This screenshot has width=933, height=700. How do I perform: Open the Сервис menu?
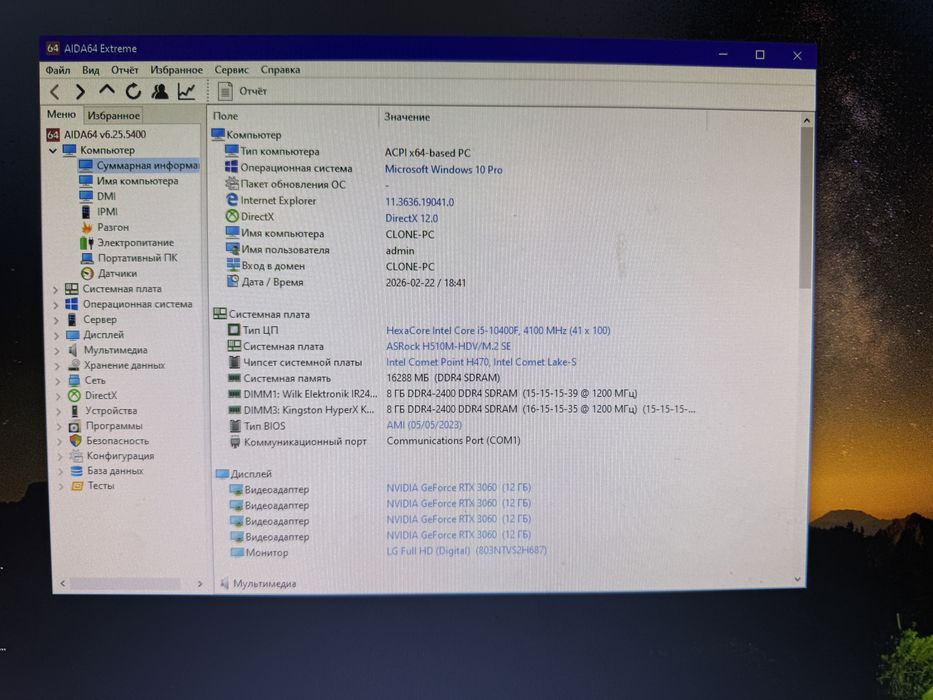231,70
